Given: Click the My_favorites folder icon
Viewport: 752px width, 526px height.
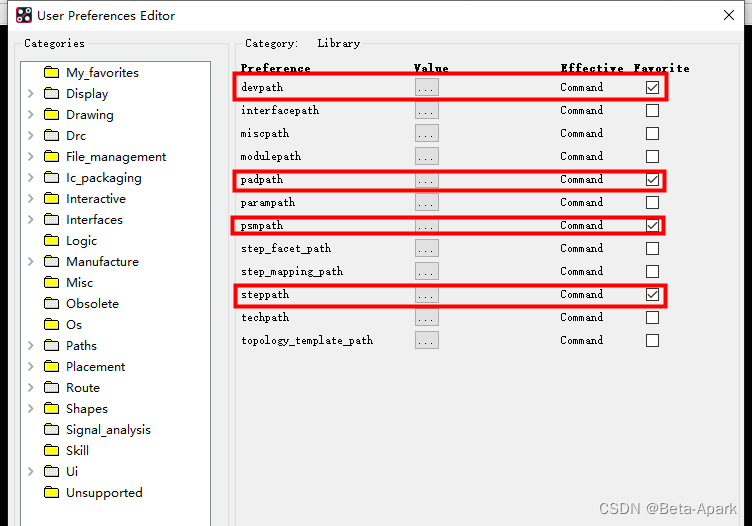Looking at the screenshot, I should pos(52,73).
